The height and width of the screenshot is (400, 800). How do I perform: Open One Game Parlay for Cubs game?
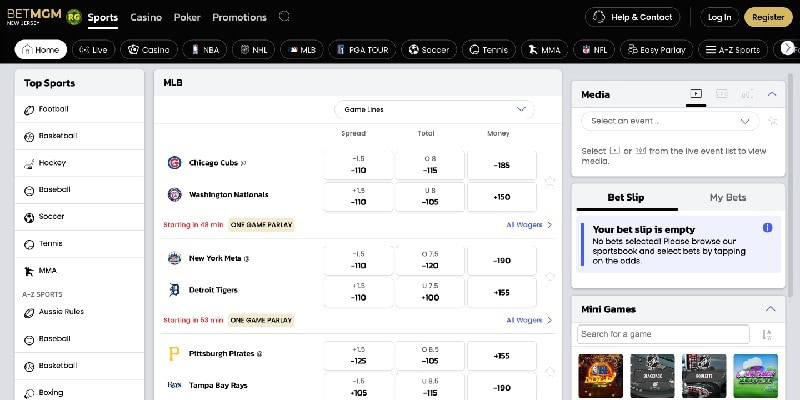pyautogui.click(x=261, y=224)
